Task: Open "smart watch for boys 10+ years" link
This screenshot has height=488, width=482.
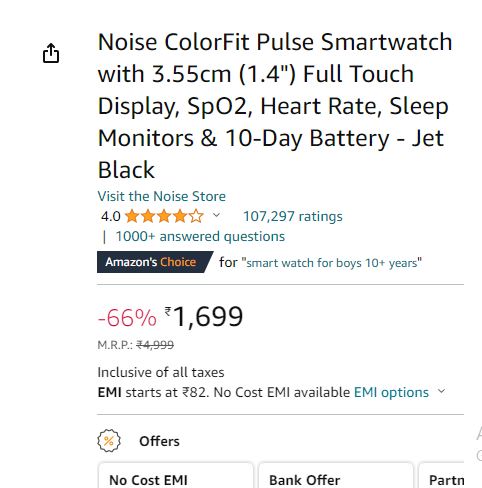Action: click(332, 263)
